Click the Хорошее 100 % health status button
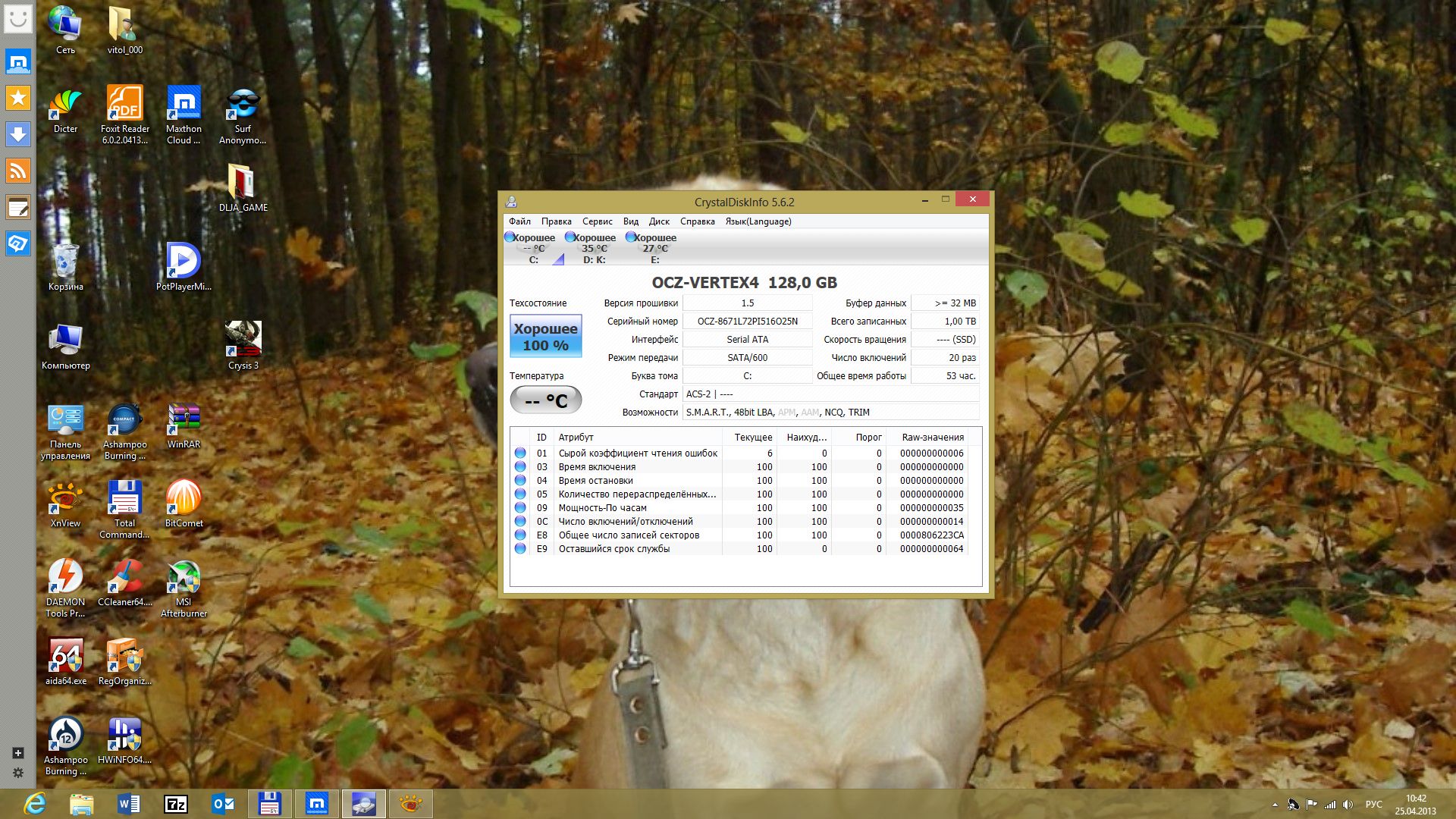Image resolution: width=1456 pixels, height=819 pixels. pyautogui.click(x=545, y=337)
